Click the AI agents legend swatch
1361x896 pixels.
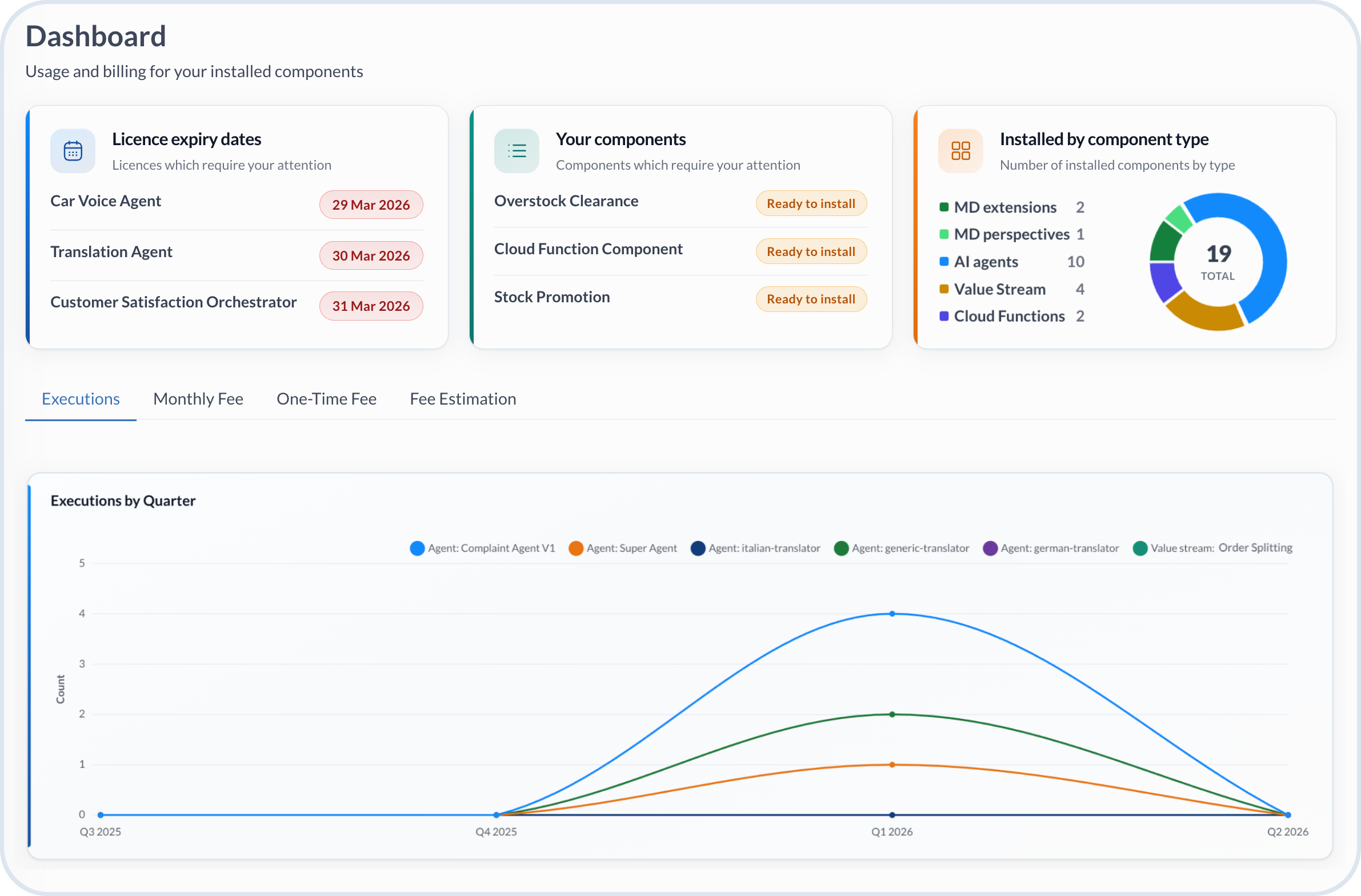944,261
